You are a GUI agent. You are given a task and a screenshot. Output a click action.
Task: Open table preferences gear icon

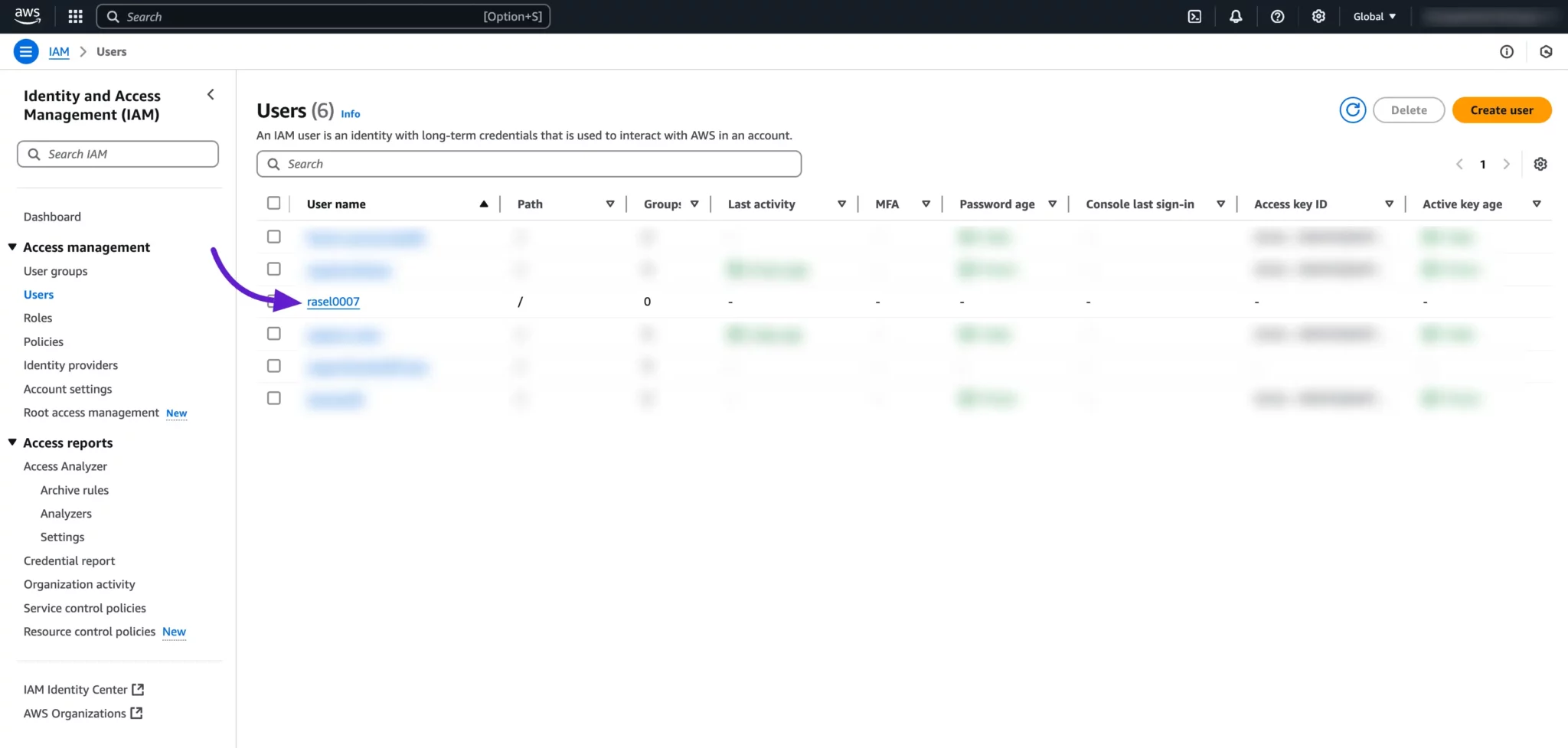(x=1540, y=165)
